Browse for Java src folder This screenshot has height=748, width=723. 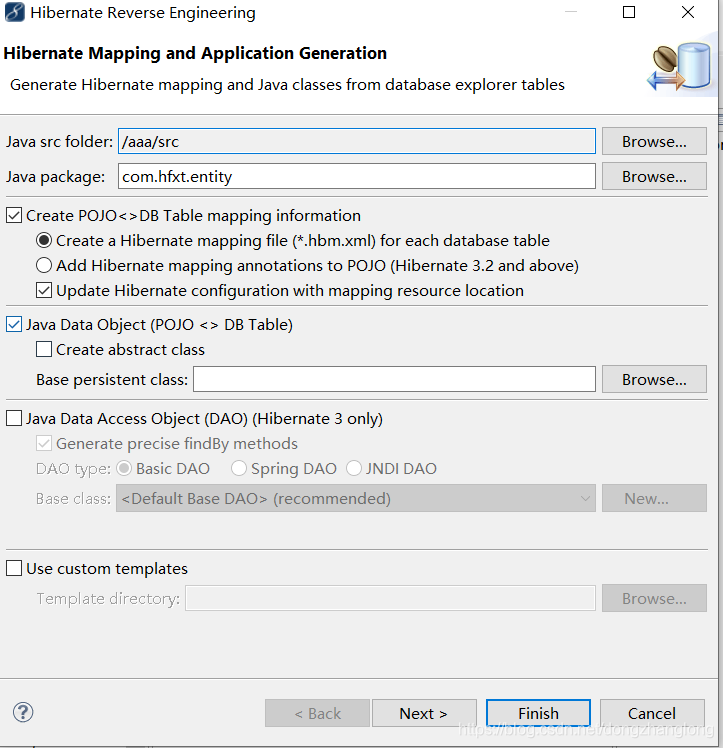pyautogui.click(x=654, y=141)
